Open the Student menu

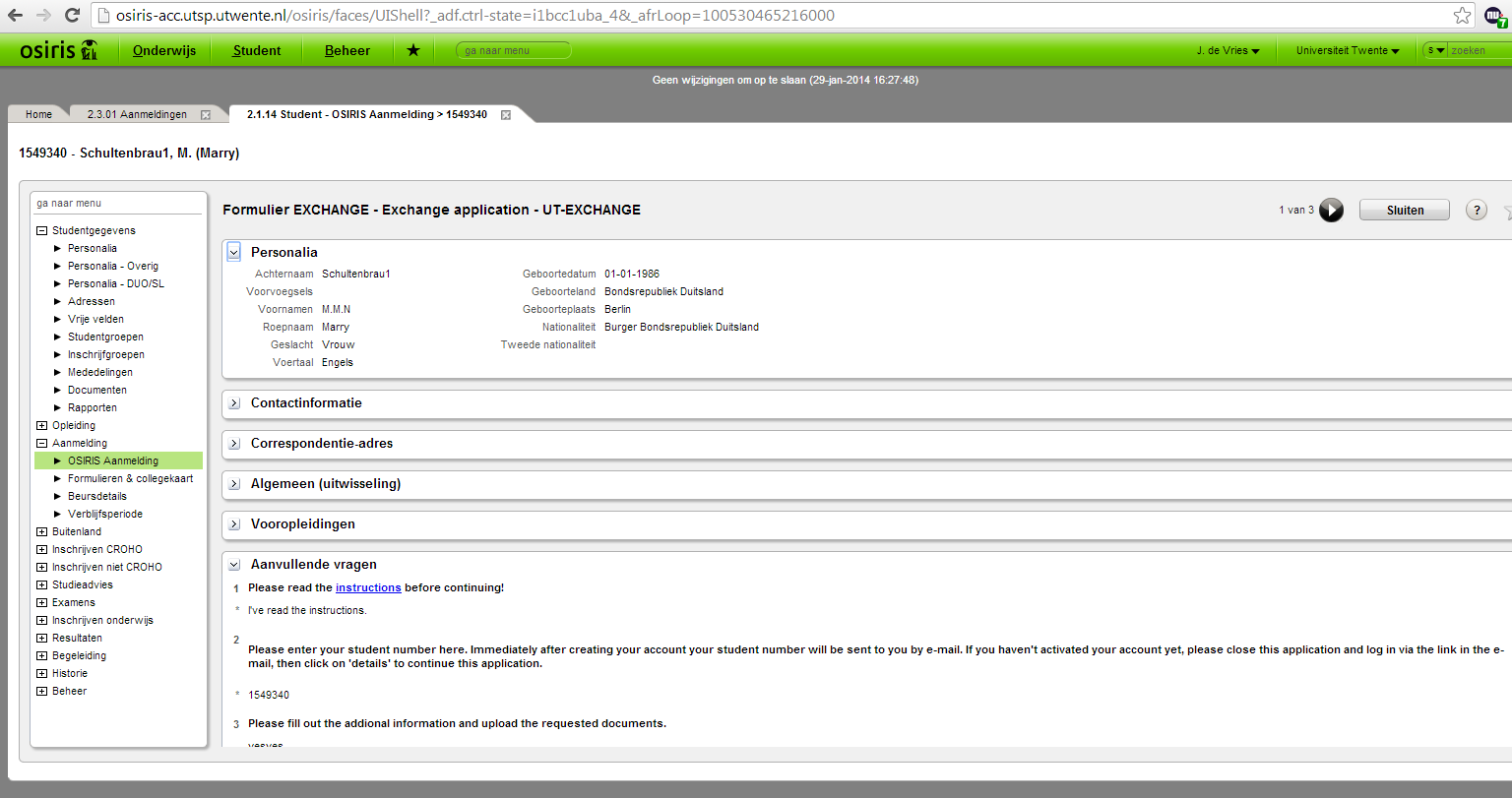(256, 50)
